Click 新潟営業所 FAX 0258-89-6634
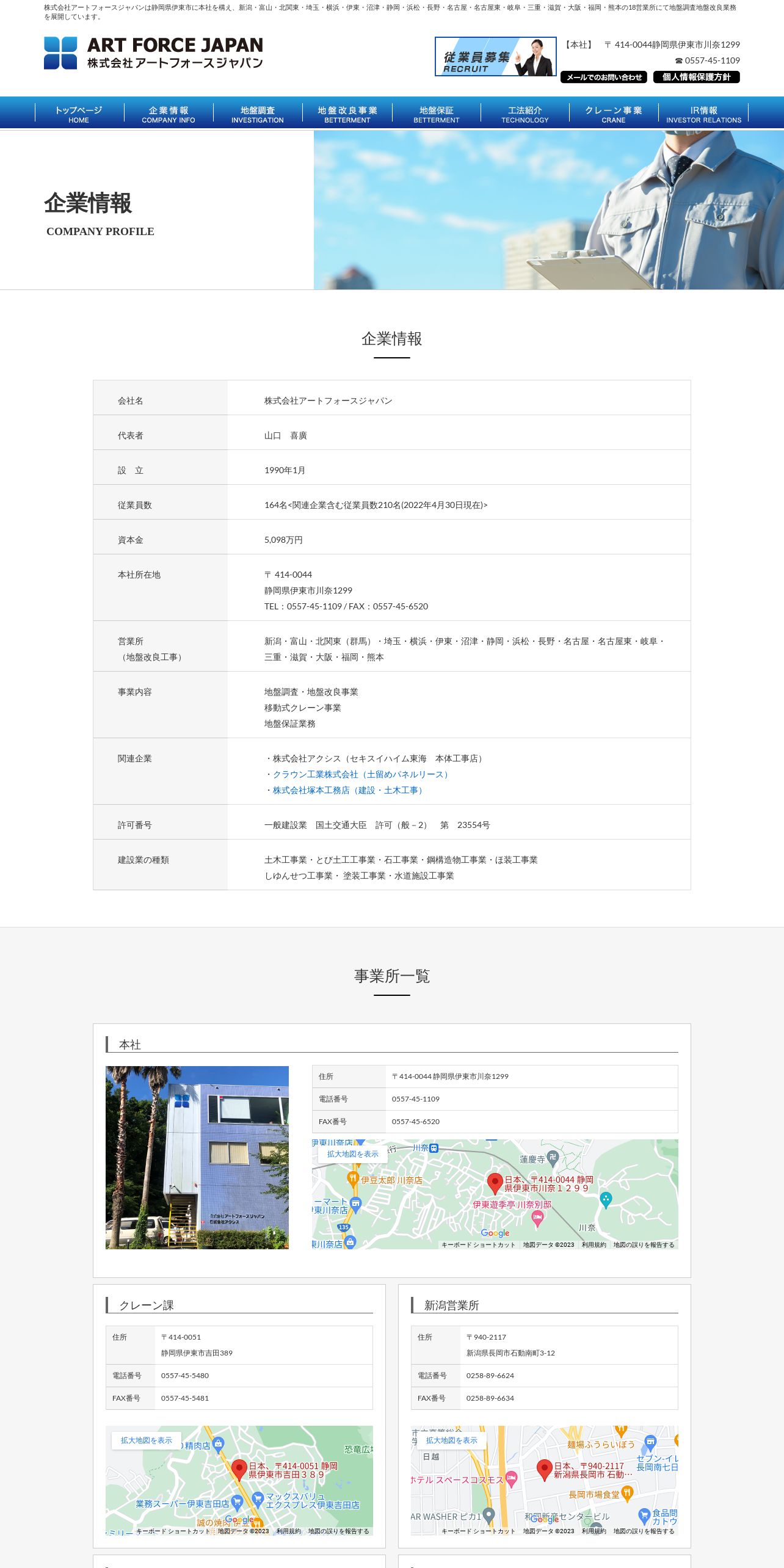 coord(490,1398)
